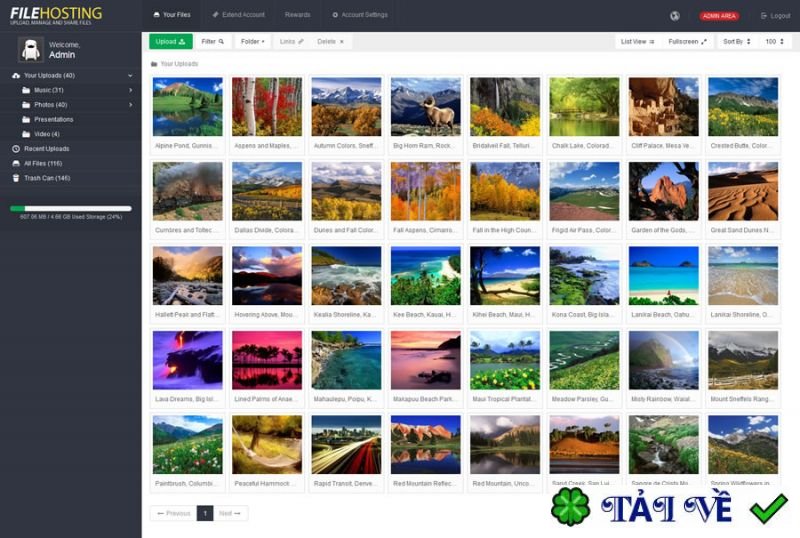Select the Lined Palms thumbnail
800x538 pixels.
(267, 360)
